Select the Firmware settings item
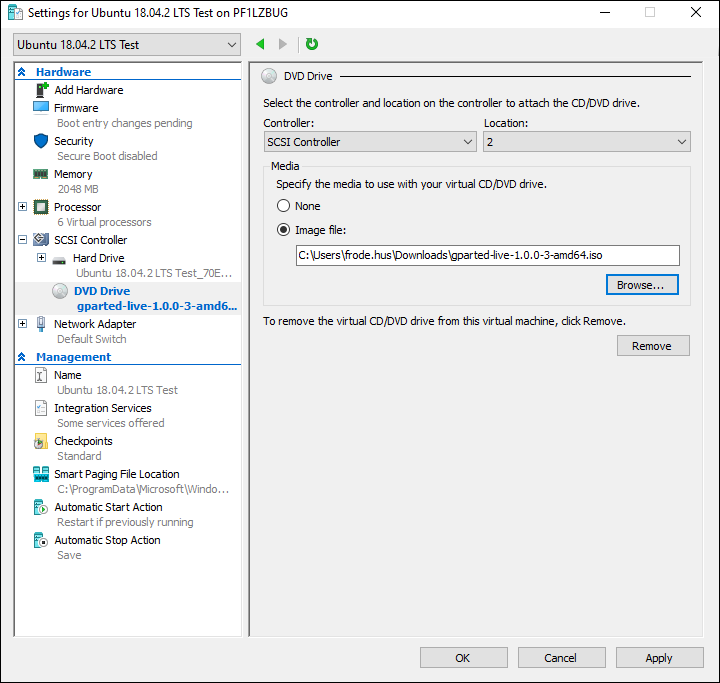The width and height of the screenshot is (720, 683). 76,108
